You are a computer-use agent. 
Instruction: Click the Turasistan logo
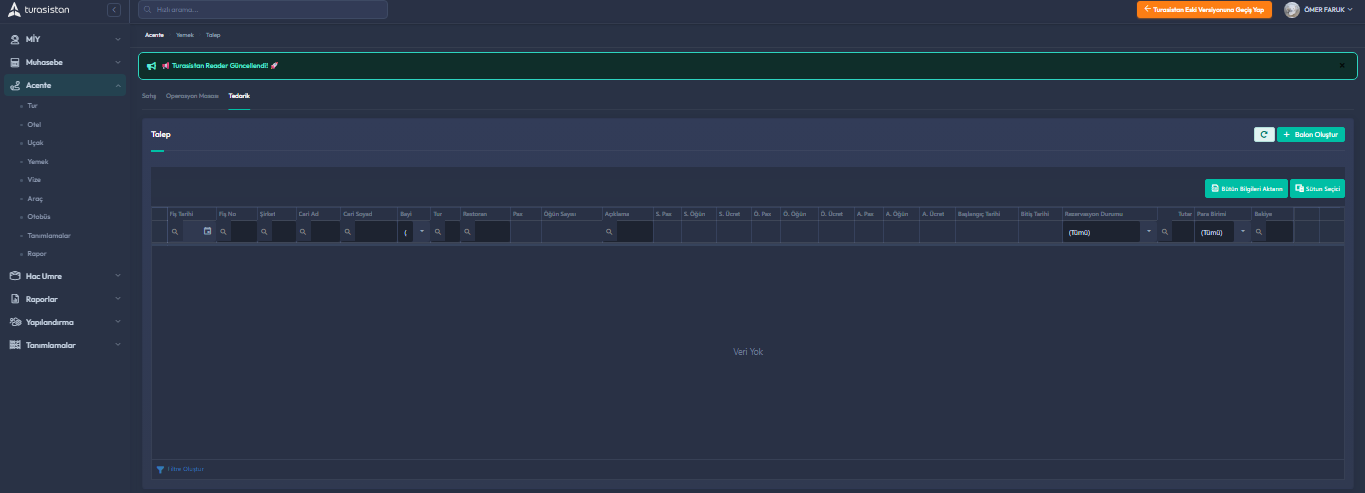pyautogui.click(x=40, y=10)
